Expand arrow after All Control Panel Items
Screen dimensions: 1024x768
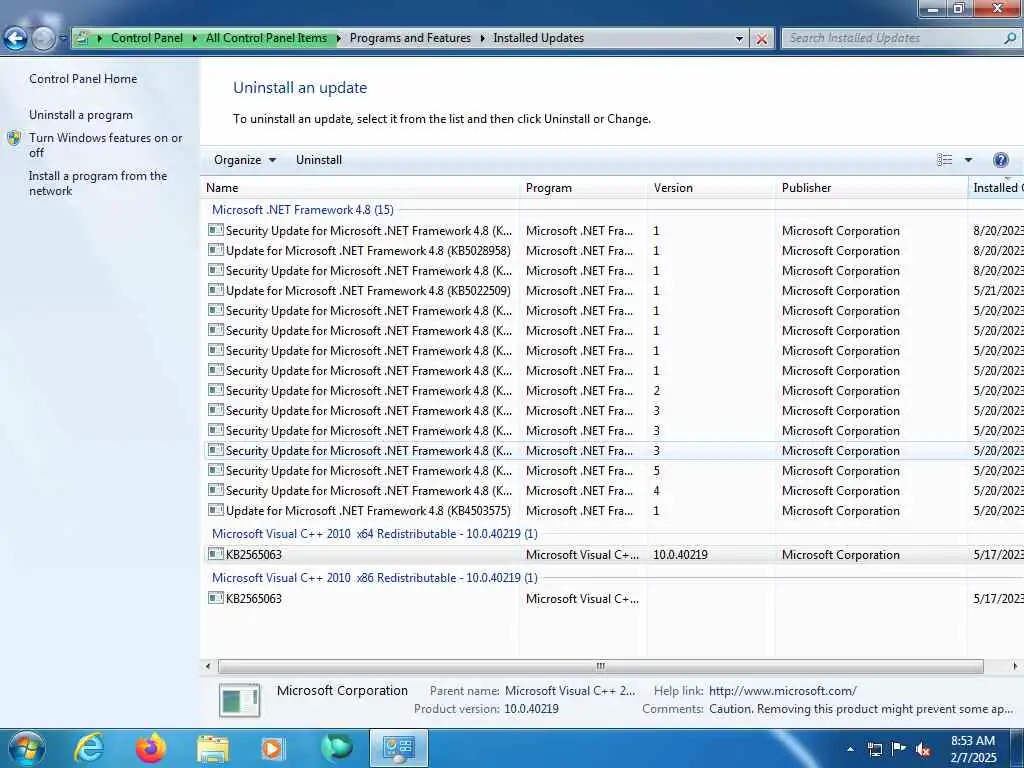(338, 39)
